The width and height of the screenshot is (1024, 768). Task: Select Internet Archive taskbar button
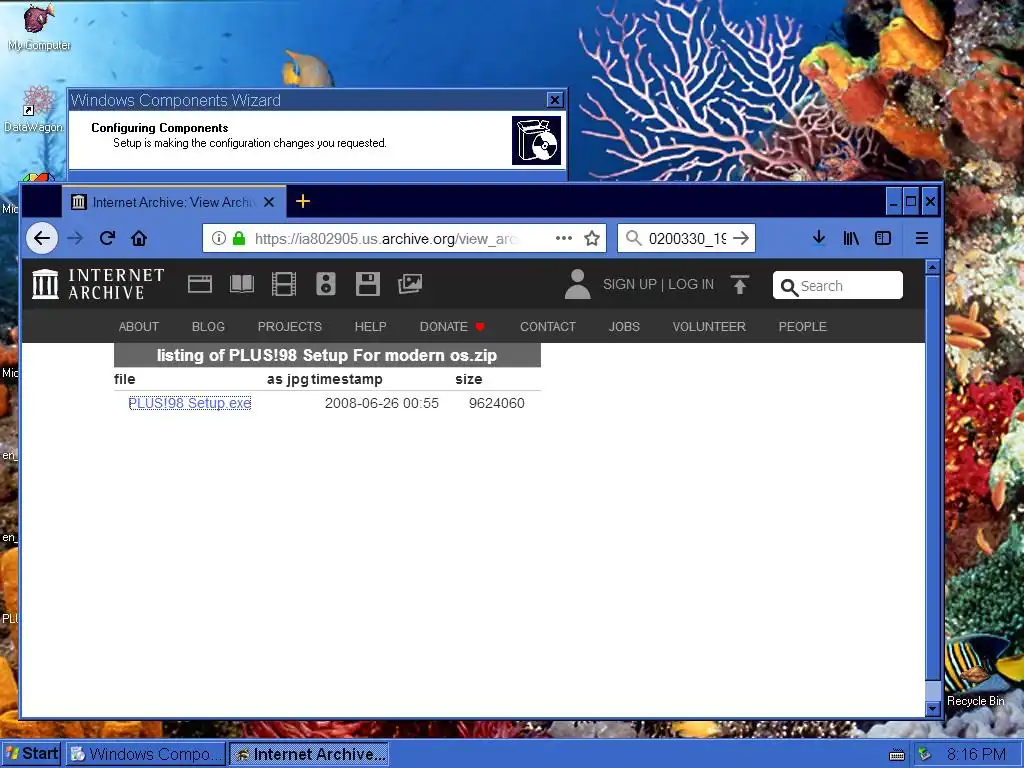click(x=309, y=754)
